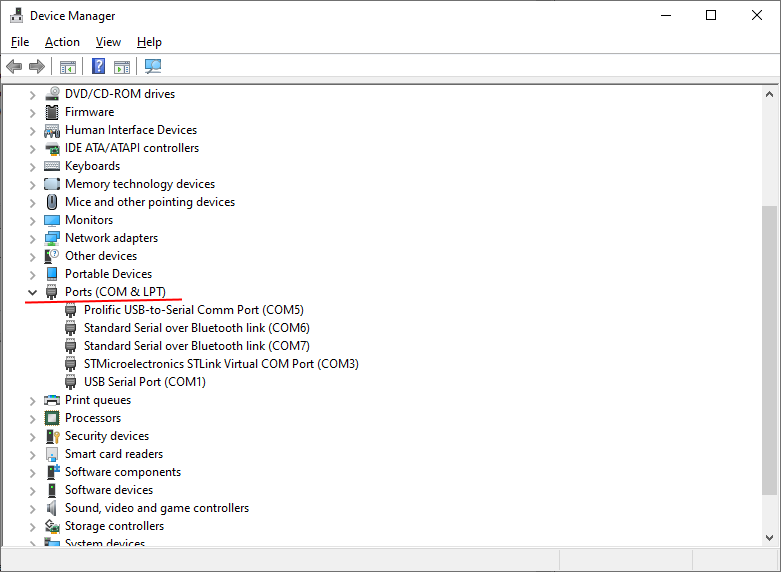Collapse the Ports (COM & LPT) node
Viewport: 781px width, 572px height.
click(x=32, y=292)
